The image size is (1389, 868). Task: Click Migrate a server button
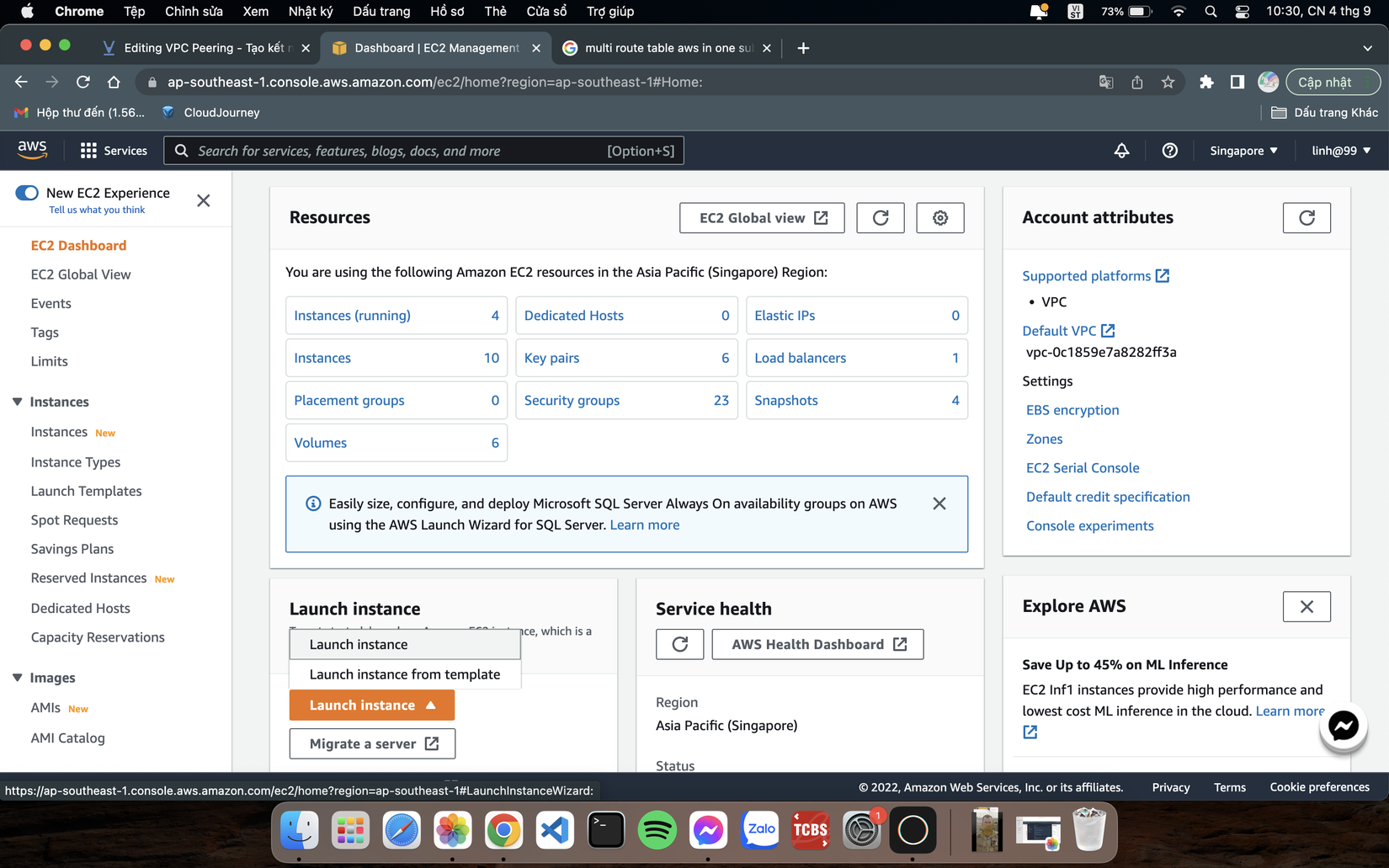tap(372, 743)
